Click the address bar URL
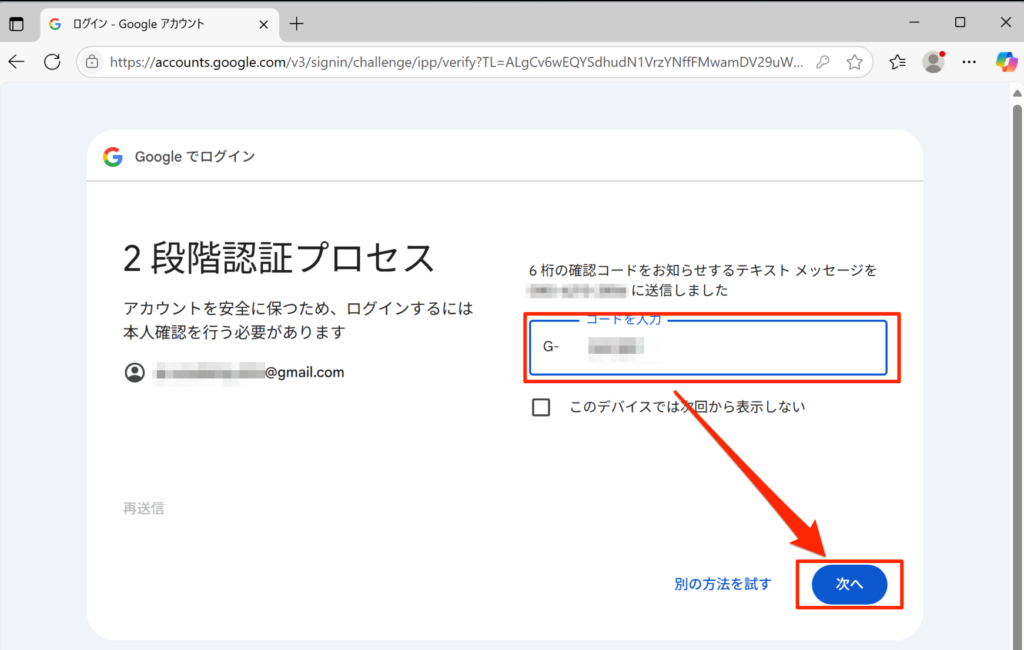This screenshot has width=1024, height=650. (x=456, y=62)
